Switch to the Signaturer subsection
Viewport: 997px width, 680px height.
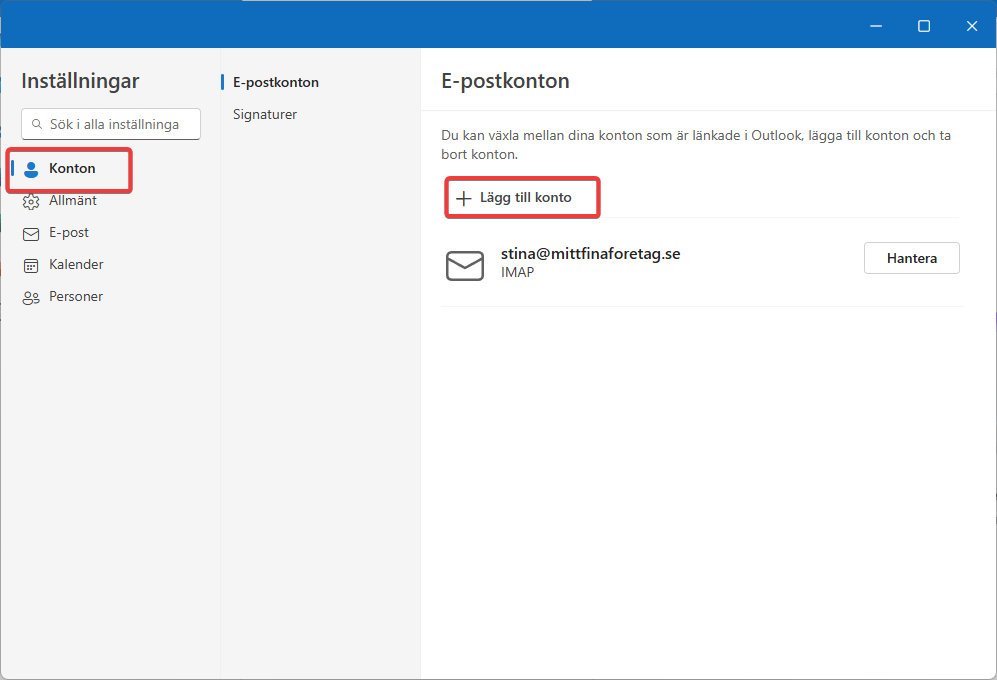click(265, 114)
